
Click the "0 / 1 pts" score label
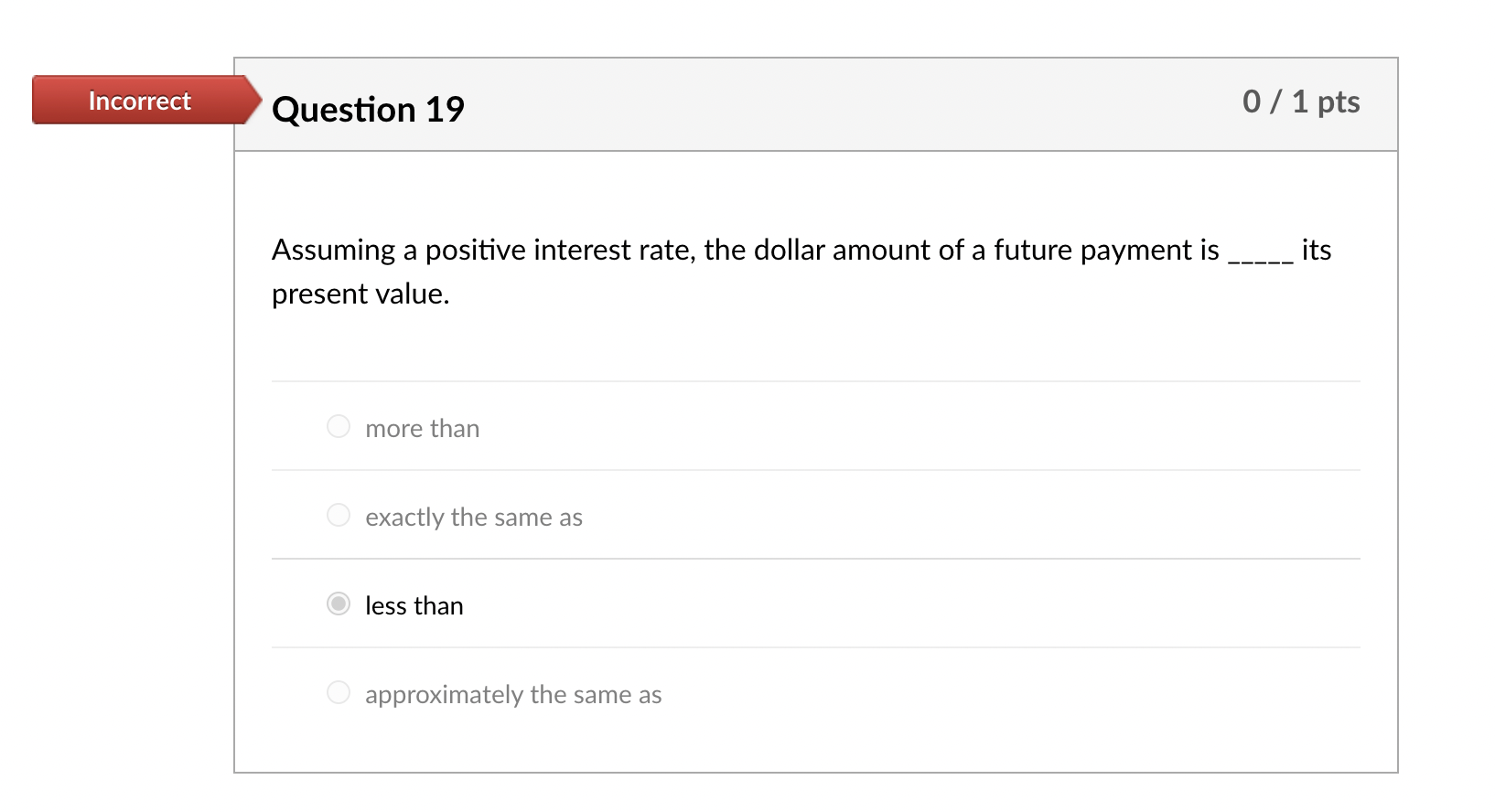1301,102
